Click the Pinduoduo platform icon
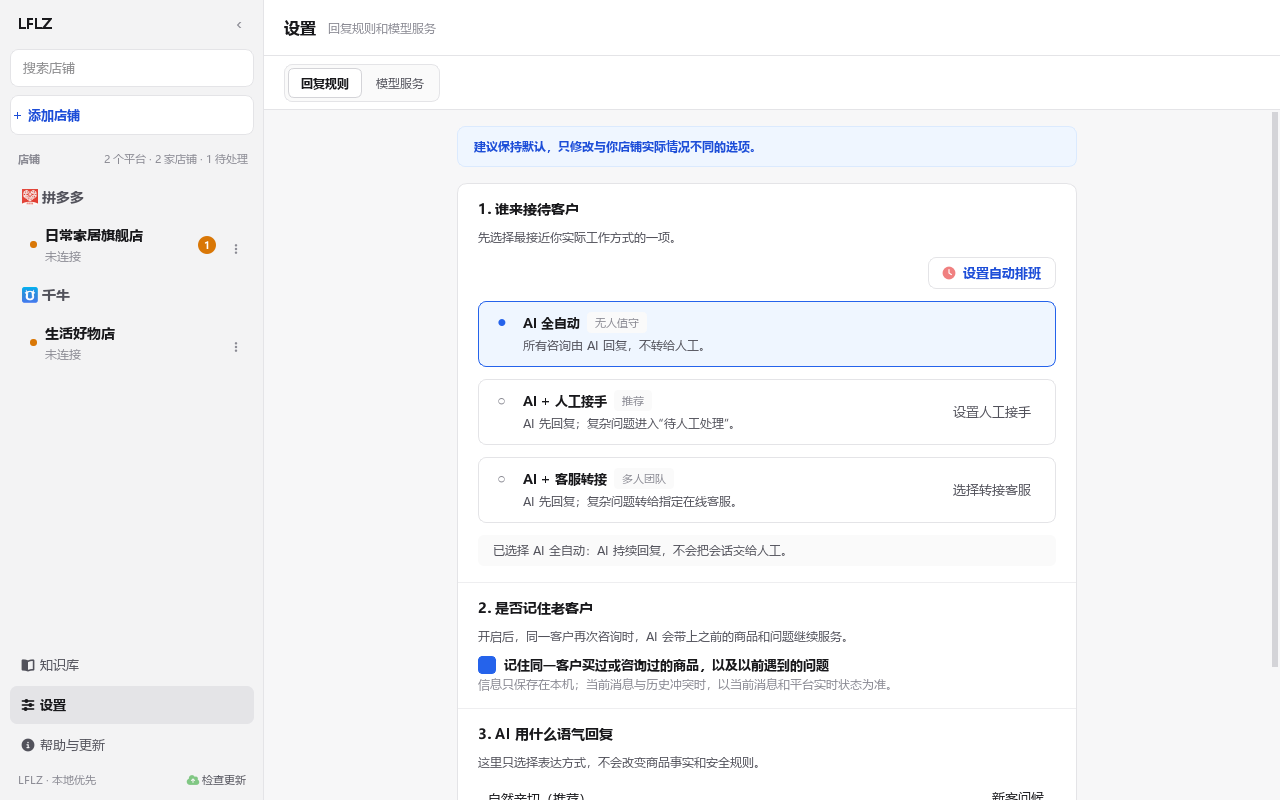The image size is (1280, 800). click(x=29, y=197)
